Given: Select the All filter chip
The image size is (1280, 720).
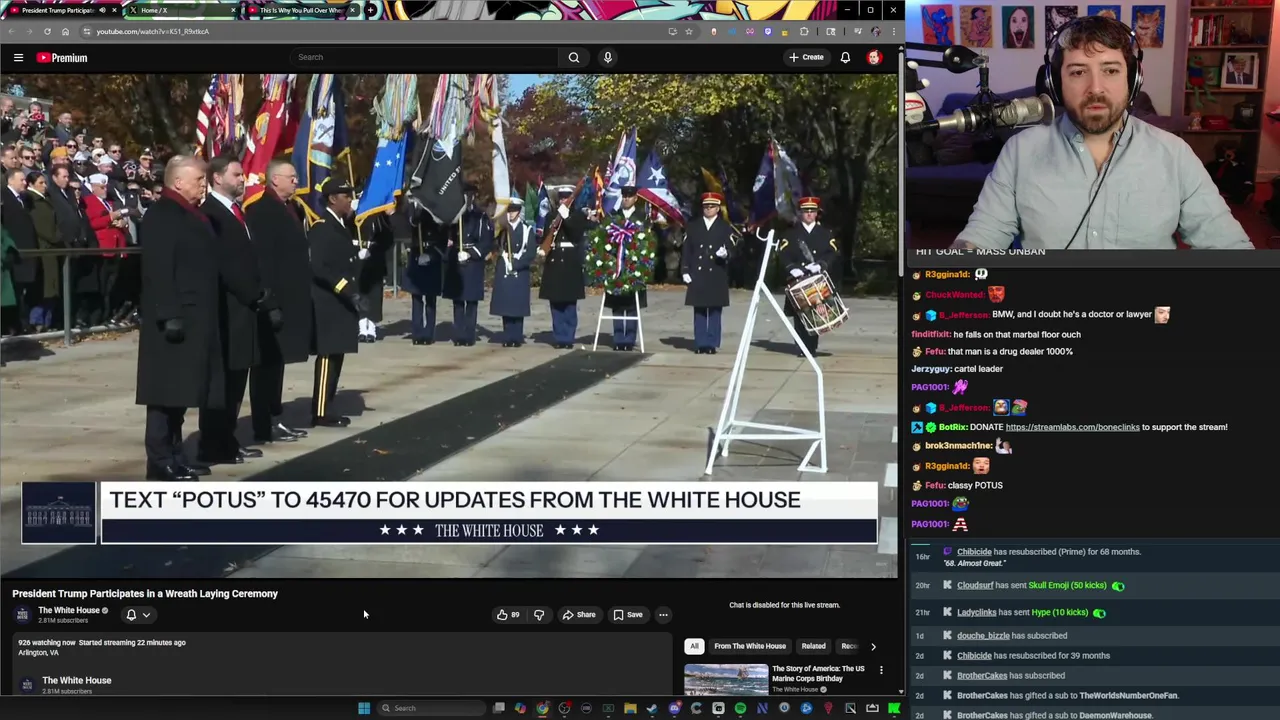Looking at the screenshot, I should coord(694,646).
